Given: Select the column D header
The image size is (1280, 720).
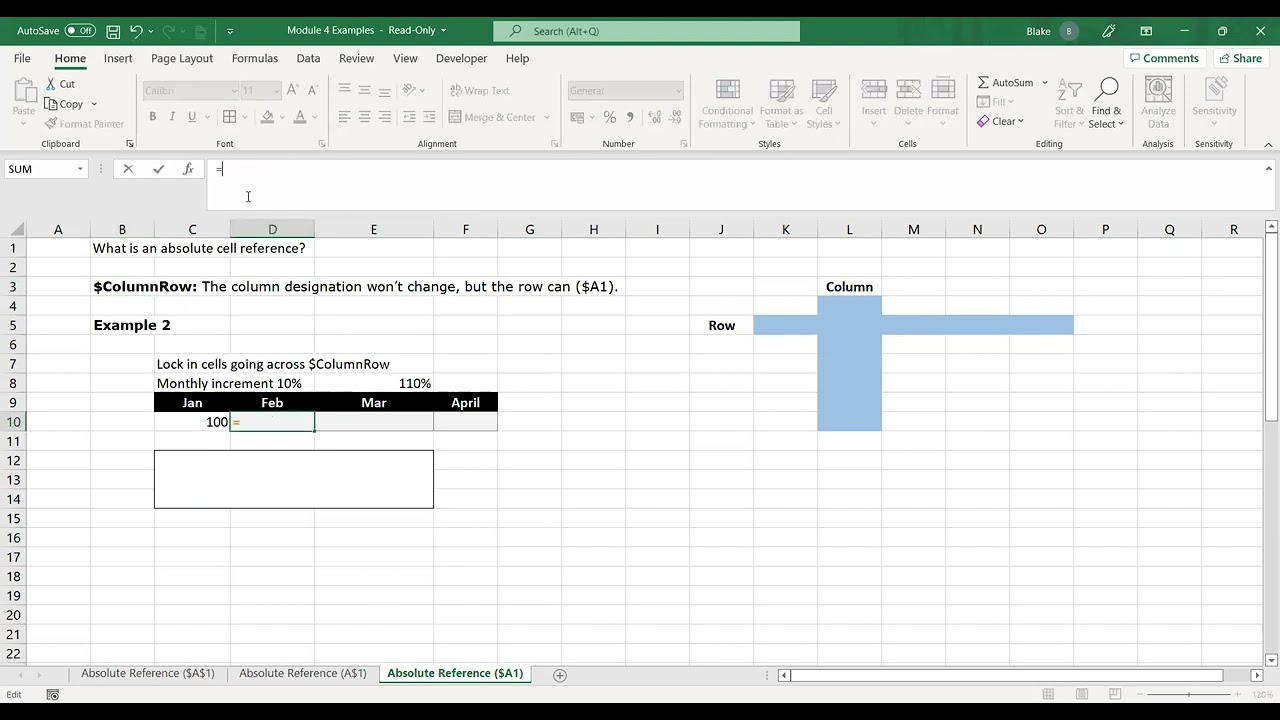Looking at the screenshot, I should (x=272, y=230).
